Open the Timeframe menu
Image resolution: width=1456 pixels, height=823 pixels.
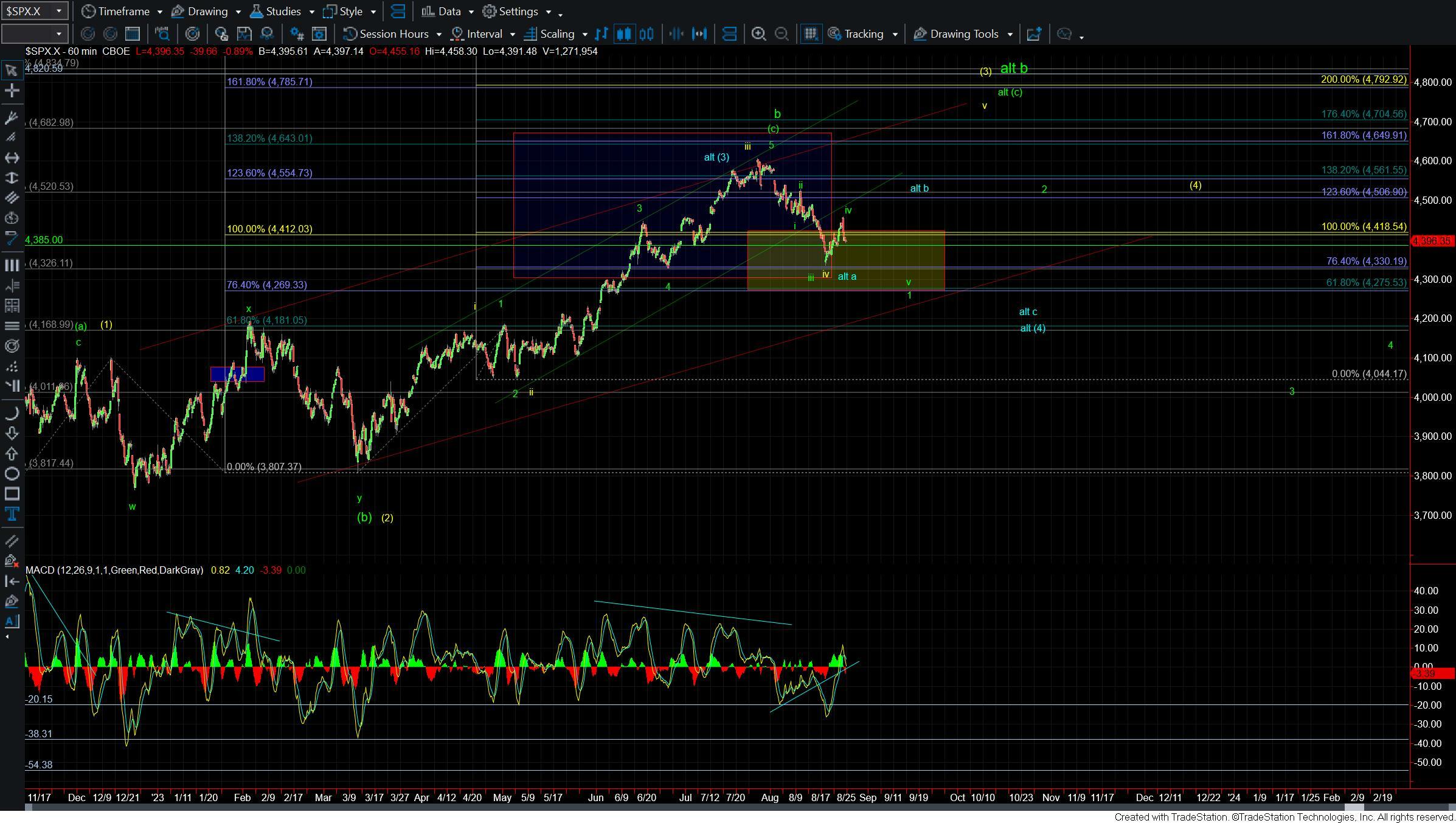[122, 12]
